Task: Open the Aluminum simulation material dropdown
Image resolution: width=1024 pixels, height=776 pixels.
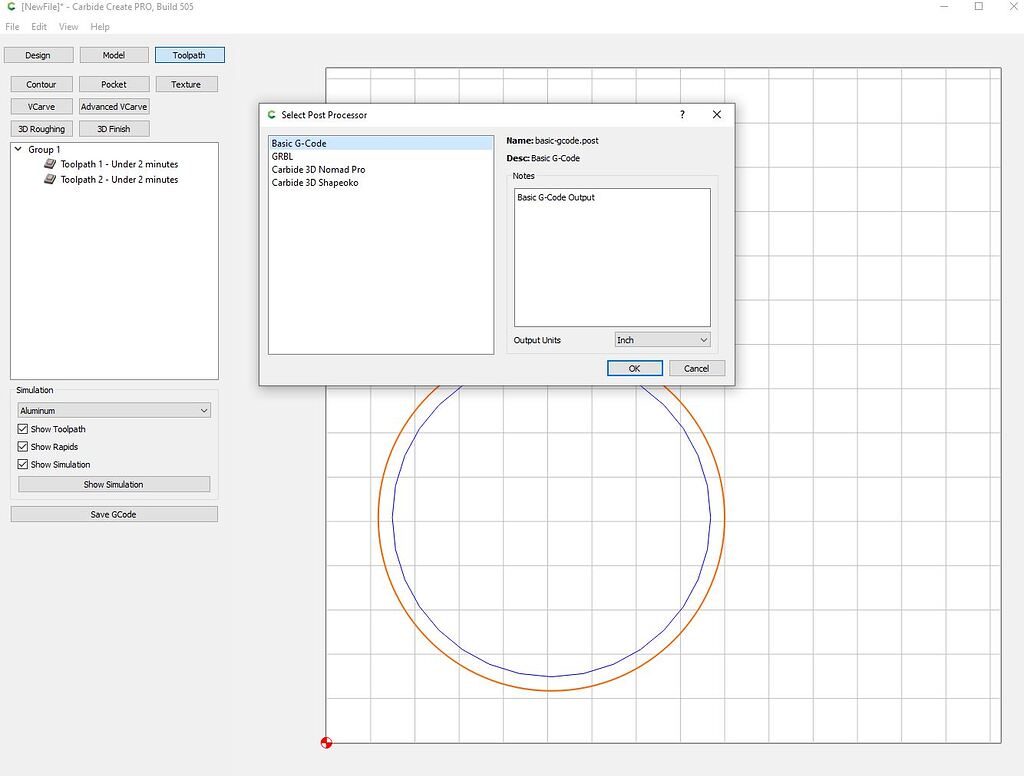Action: click(x=113, y=410)
